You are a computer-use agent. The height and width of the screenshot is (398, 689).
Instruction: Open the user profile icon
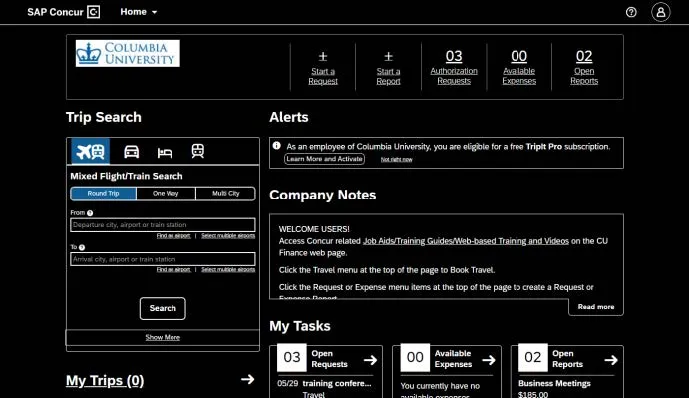[x=660, y=12]
